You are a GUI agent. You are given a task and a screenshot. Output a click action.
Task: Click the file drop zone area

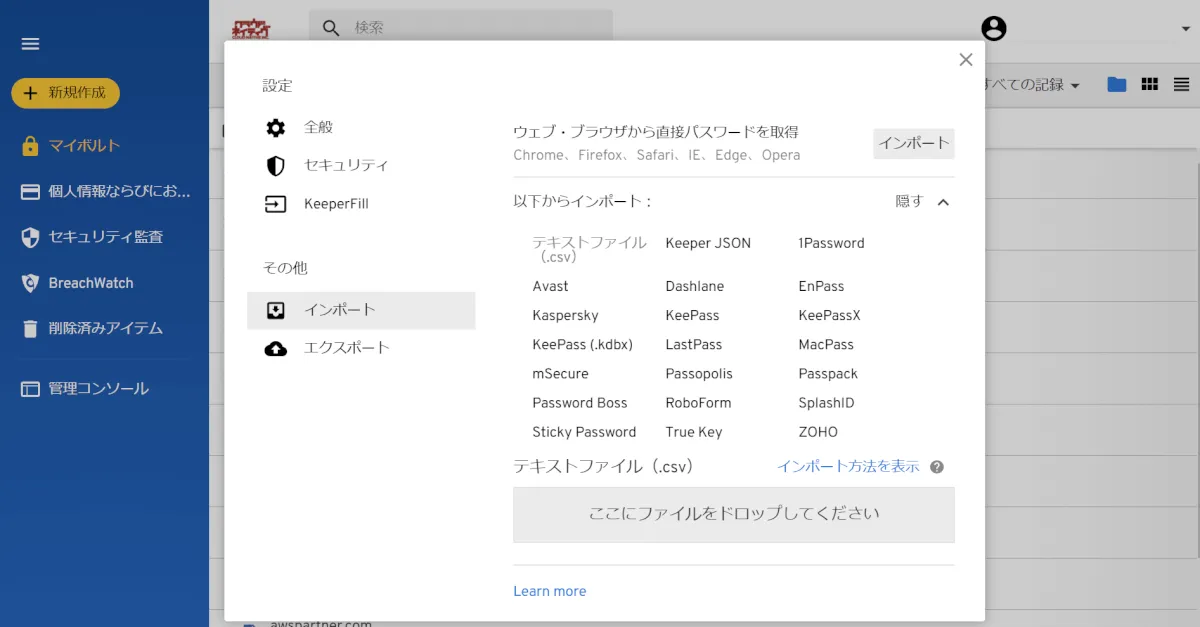pos(733,514)
